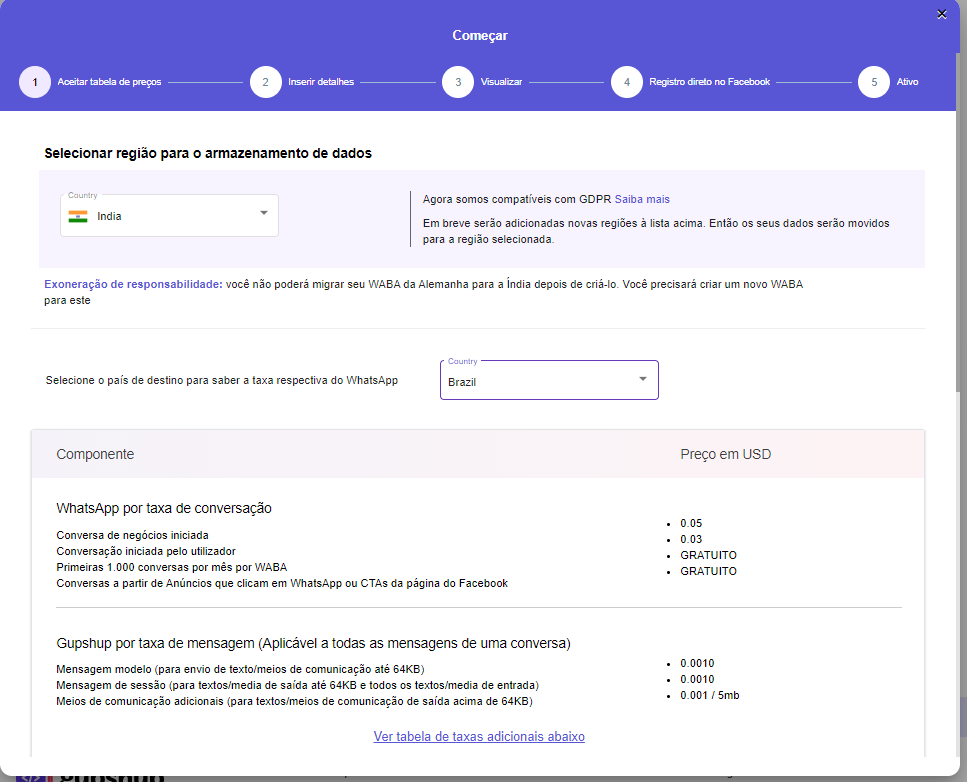Click Gupshup por taxa de mensagem heading
967x782 pixels.
coord(313,643)
